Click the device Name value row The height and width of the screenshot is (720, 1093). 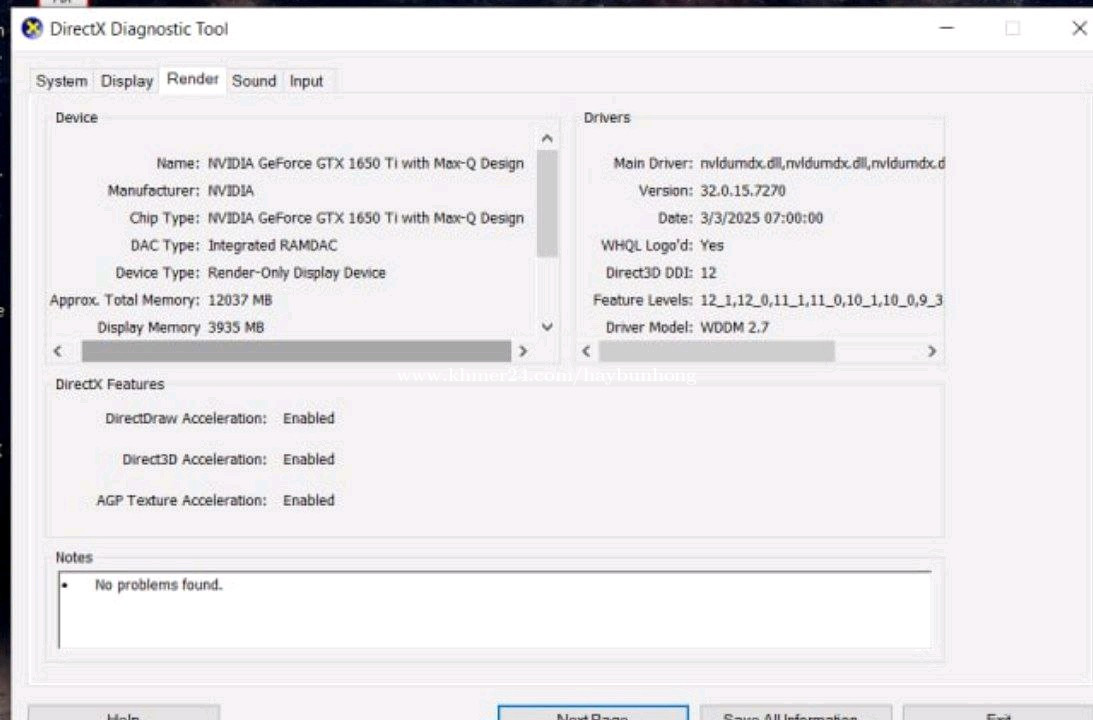[x=366, y=163]
